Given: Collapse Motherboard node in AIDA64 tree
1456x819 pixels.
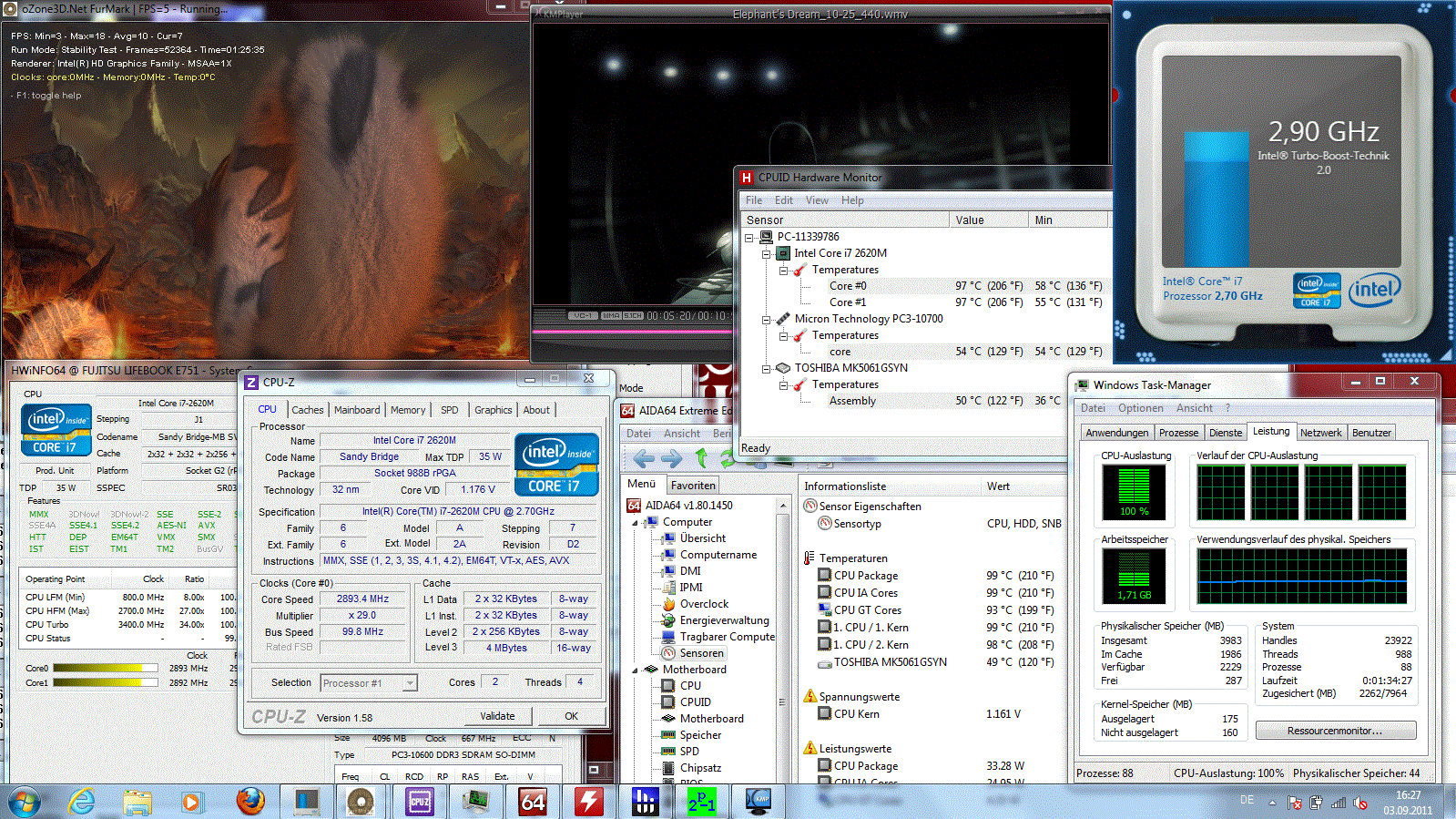Looking at the screenshot, I should click(636, 671).
